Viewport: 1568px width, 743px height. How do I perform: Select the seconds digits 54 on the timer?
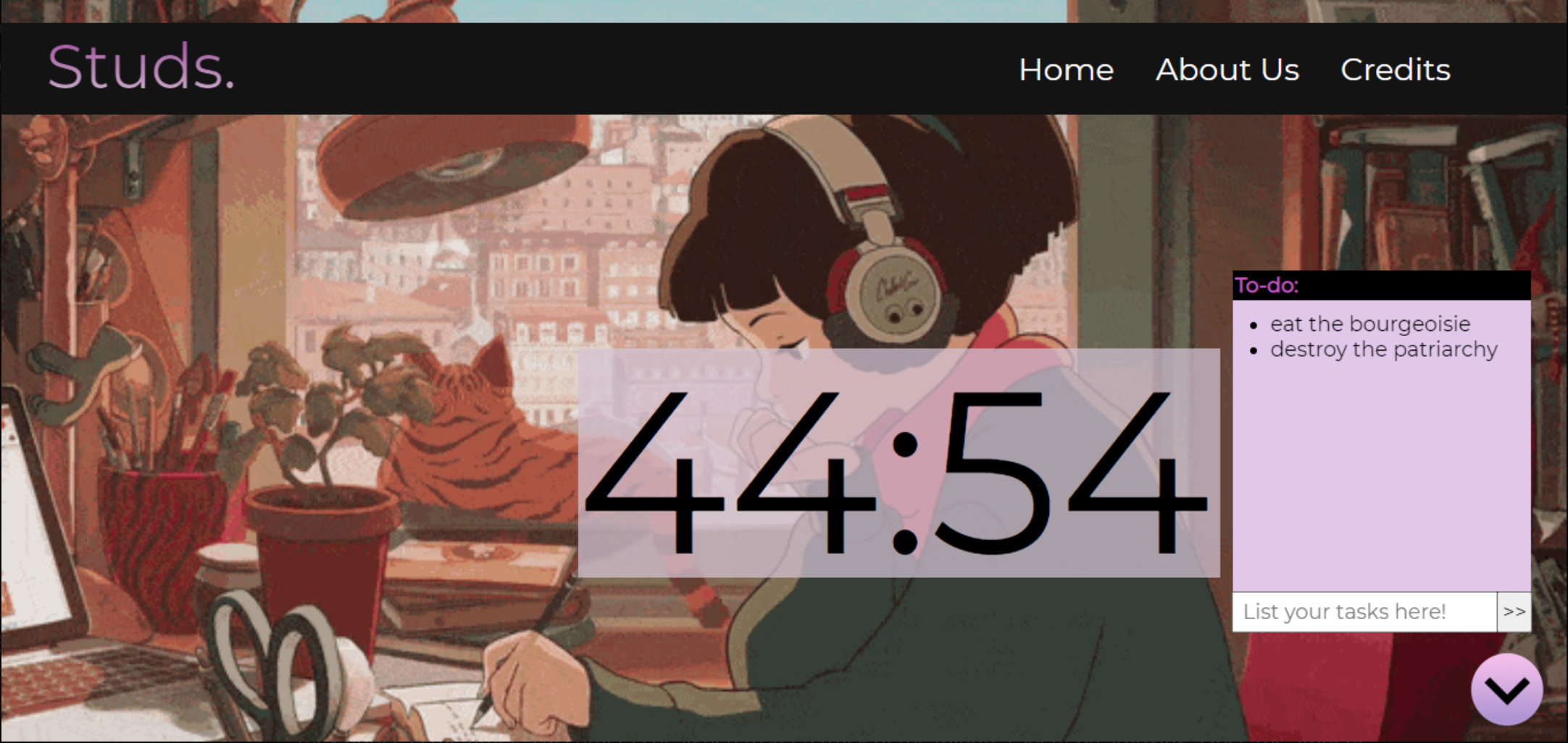[1071, 471]
